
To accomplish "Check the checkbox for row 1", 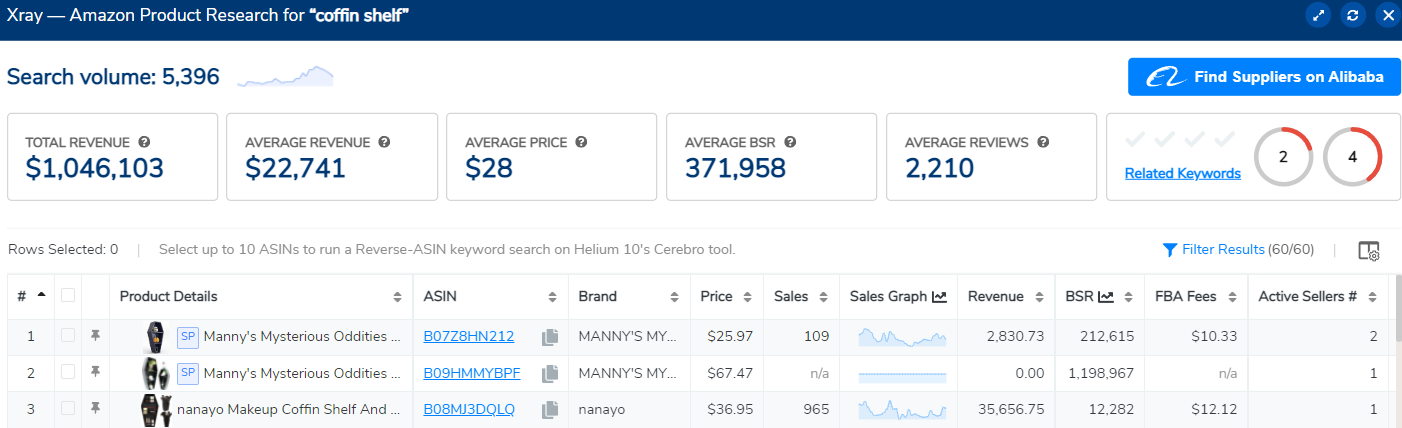I will point(68,336).
